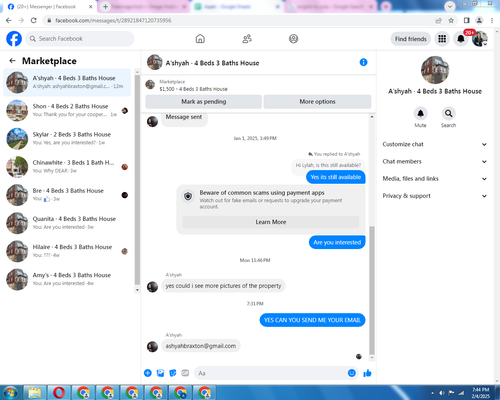Open conversation information icon
The height and width of the screenshot is (400, 500).
(363, 62)
